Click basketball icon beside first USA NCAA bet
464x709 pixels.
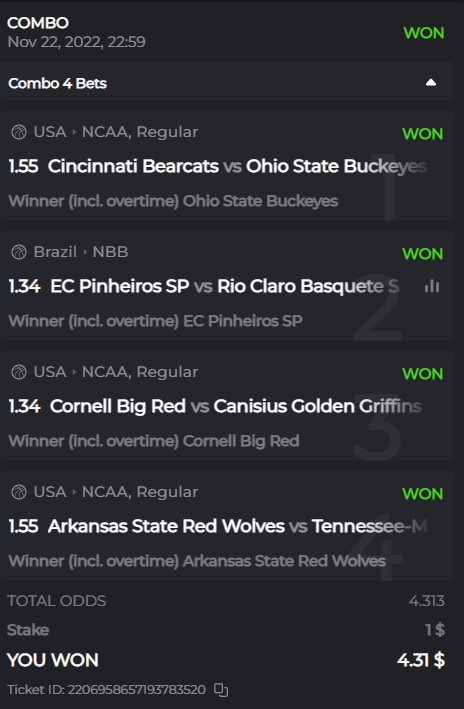pyautogui.click(x=19, y=132)
